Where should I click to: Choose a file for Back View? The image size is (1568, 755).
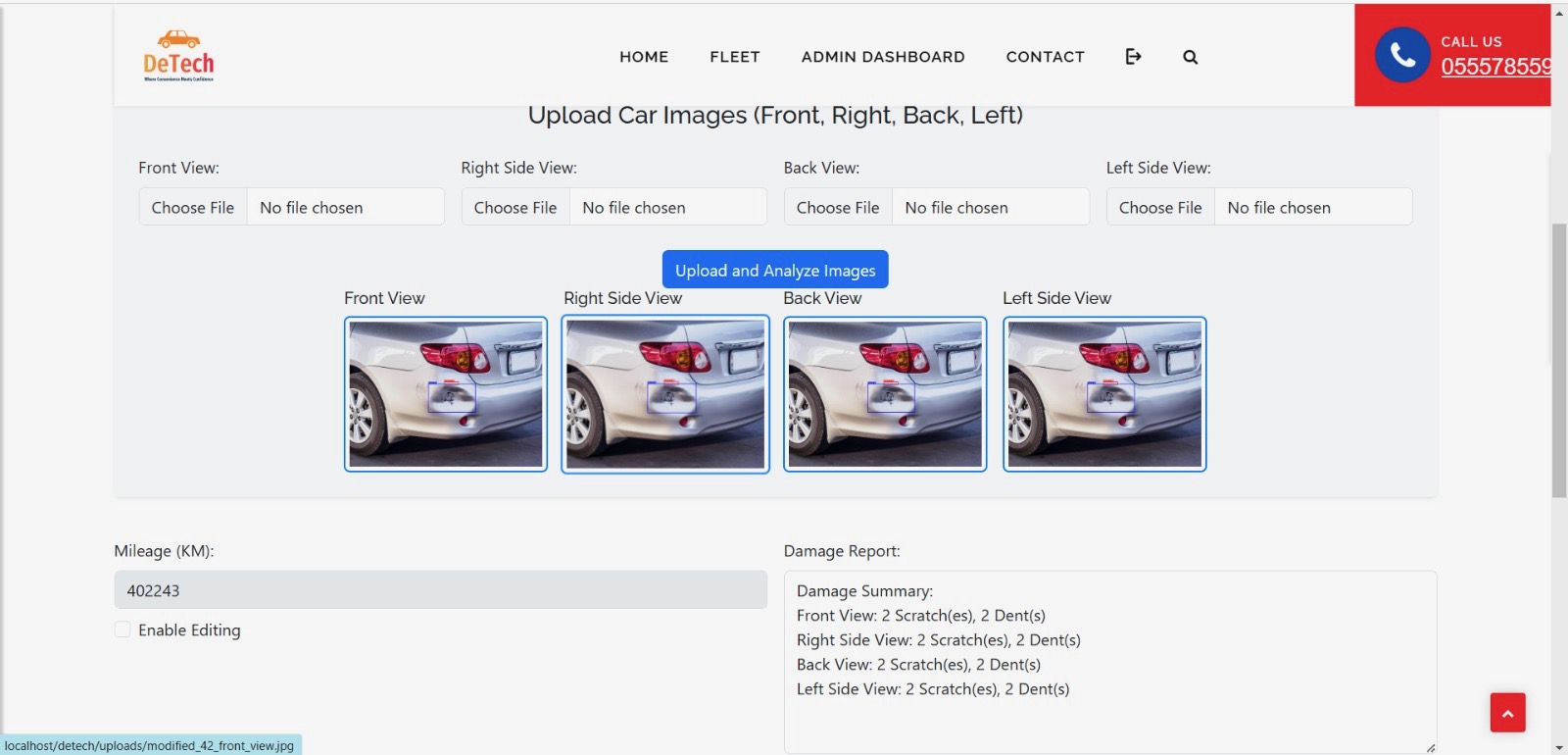click(x=838, y=208)
